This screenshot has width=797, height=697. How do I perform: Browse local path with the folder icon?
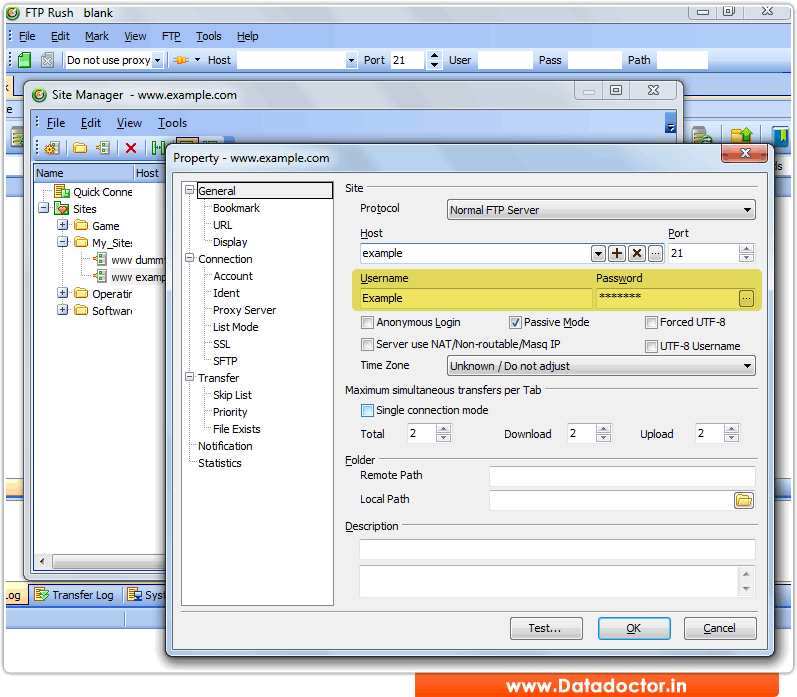click(x=744, y=500)
